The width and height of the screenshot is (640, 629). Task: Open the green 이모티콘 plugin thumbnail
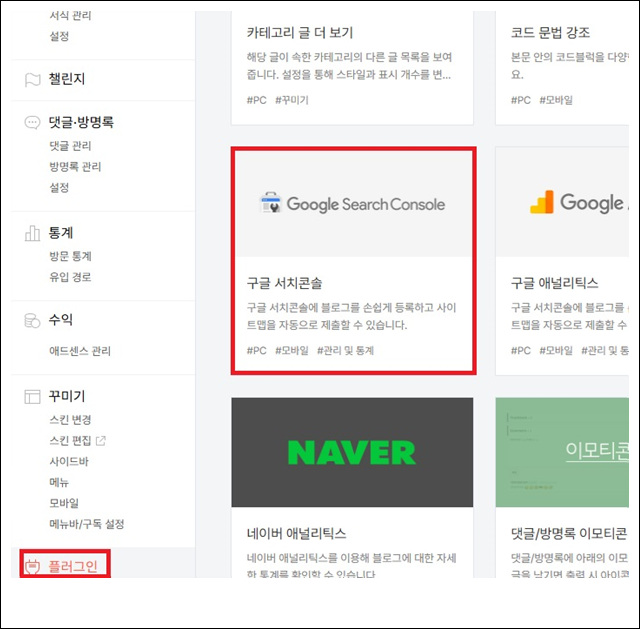[x=562, y=452]
